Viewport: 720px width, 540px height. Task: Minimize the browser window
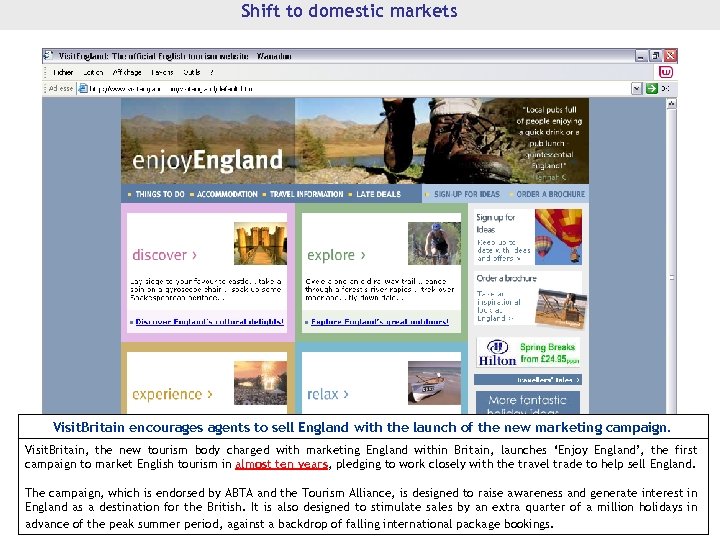641,56
